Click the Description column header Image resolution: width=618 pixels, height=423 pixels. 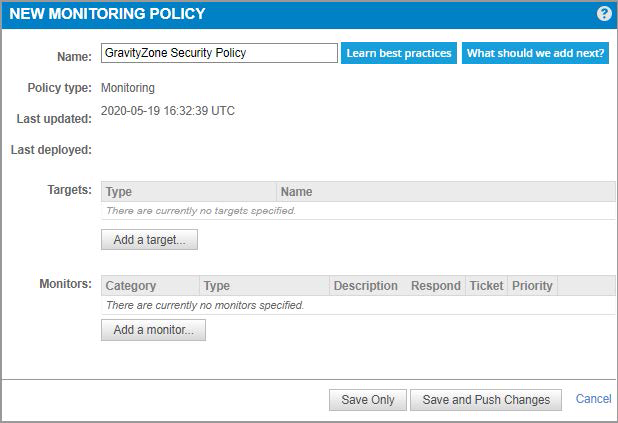(x=365, y=285)
